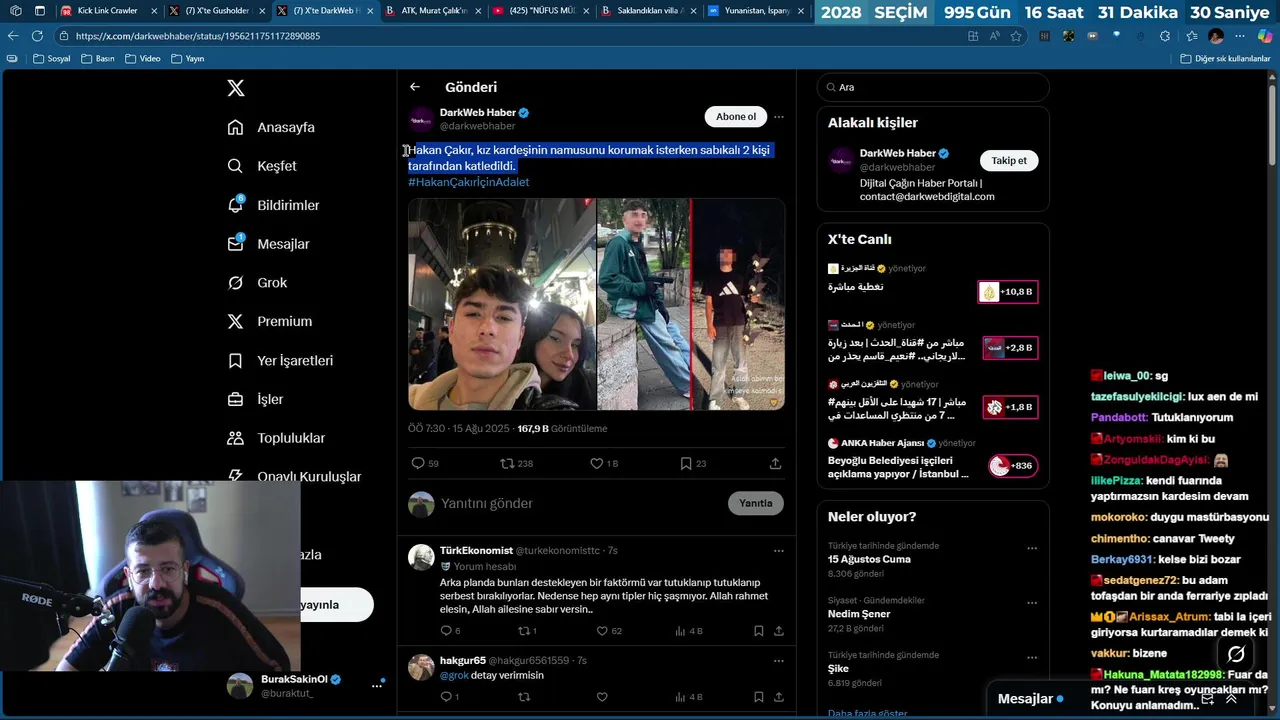Click the Ara search field
The image size is (1280, 720).
pyautogui.click(x=933, y=87)
